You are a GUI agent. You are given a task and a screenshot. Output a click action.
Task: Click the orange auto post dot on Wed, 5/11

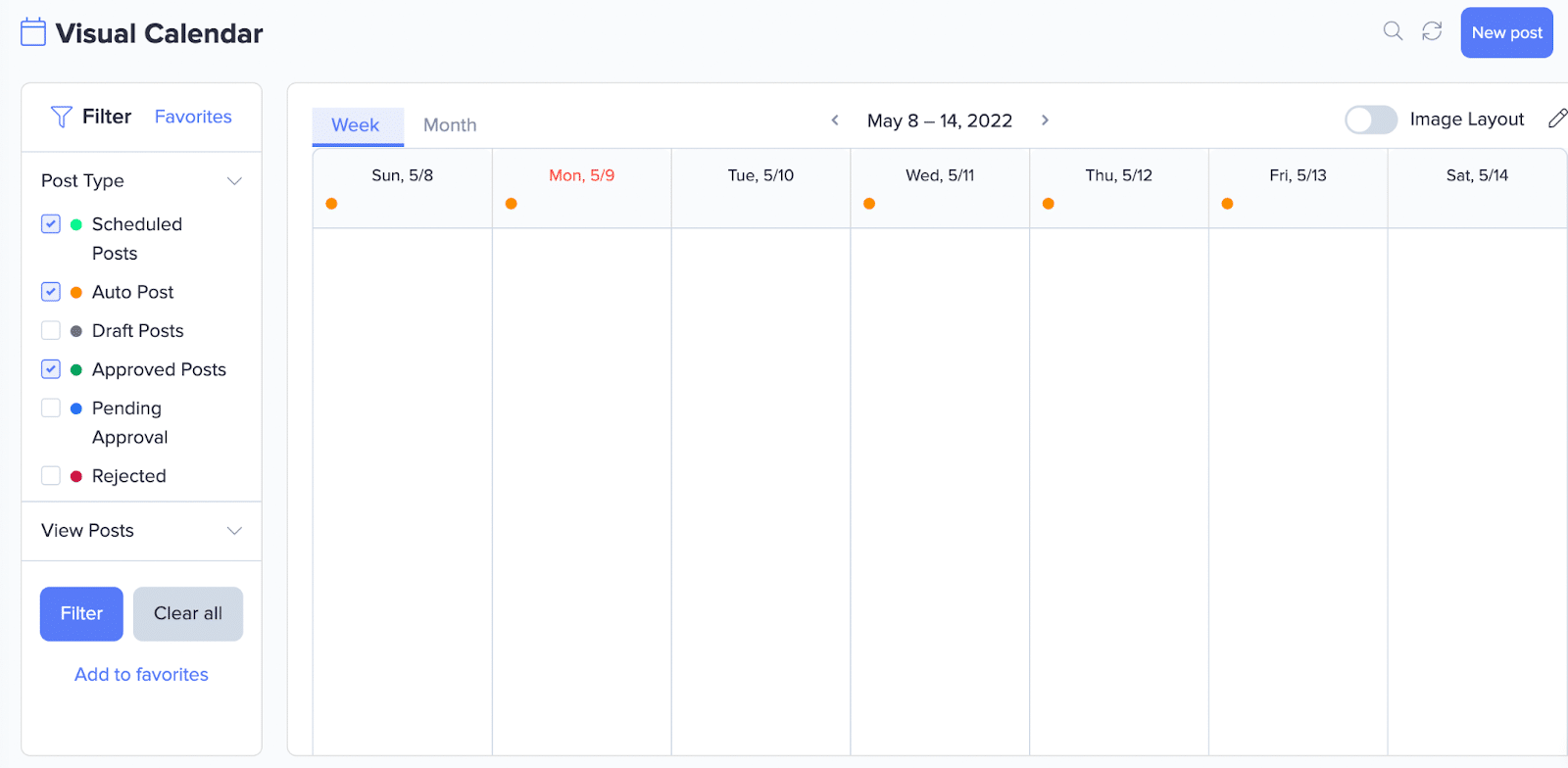(x=869, y=204)
